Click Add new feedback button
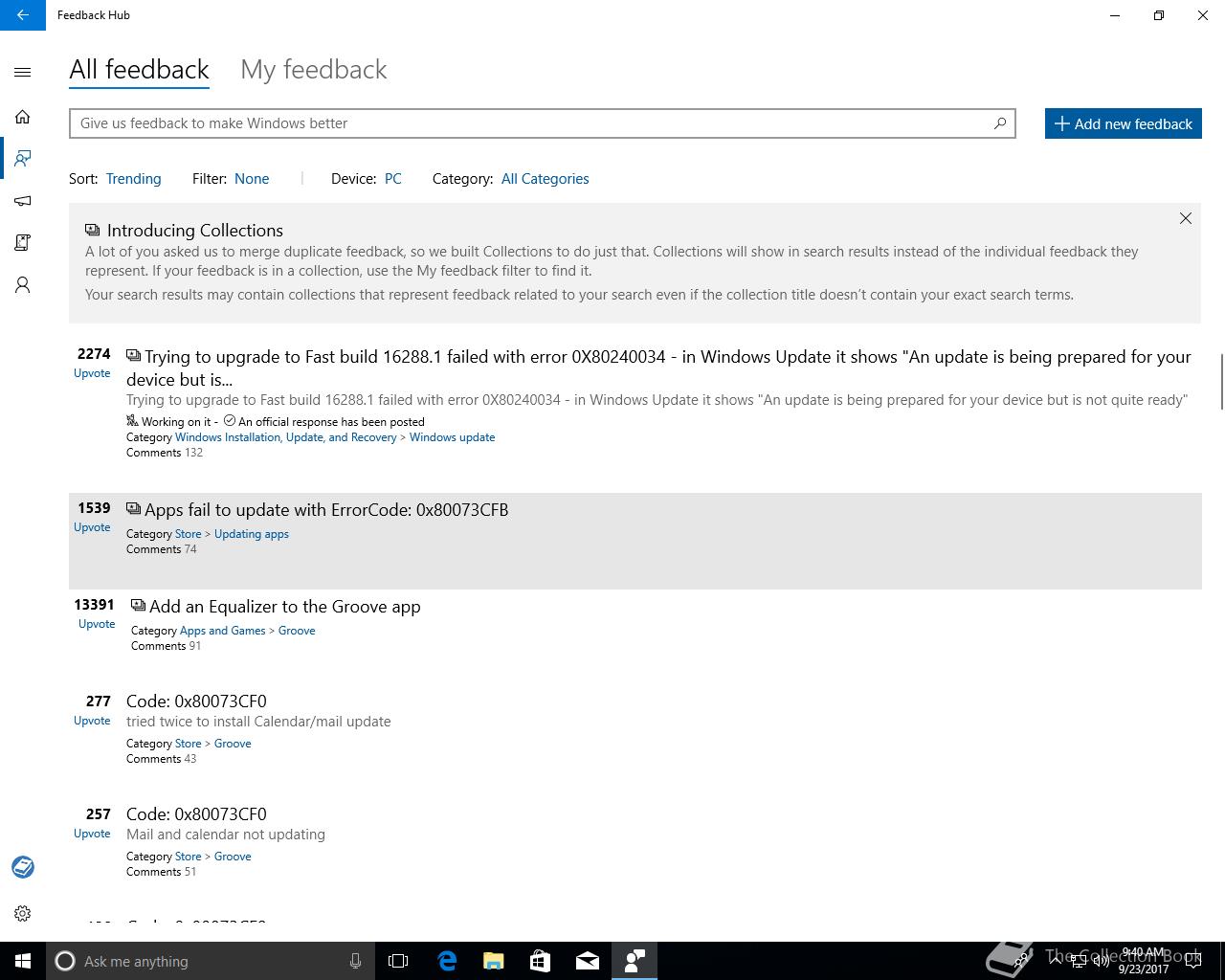This screenshot has height=980, width=1225. 1123,123
